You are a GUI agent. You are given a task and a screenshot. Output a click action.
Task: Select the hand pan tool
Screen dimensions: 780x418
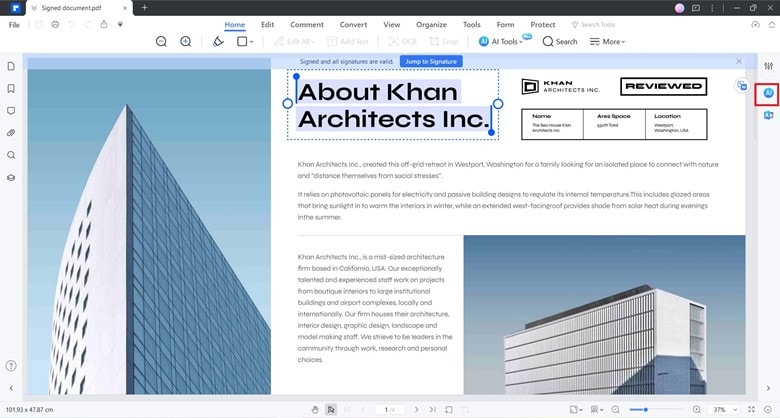pyautogui.click(x=315, y=410)
